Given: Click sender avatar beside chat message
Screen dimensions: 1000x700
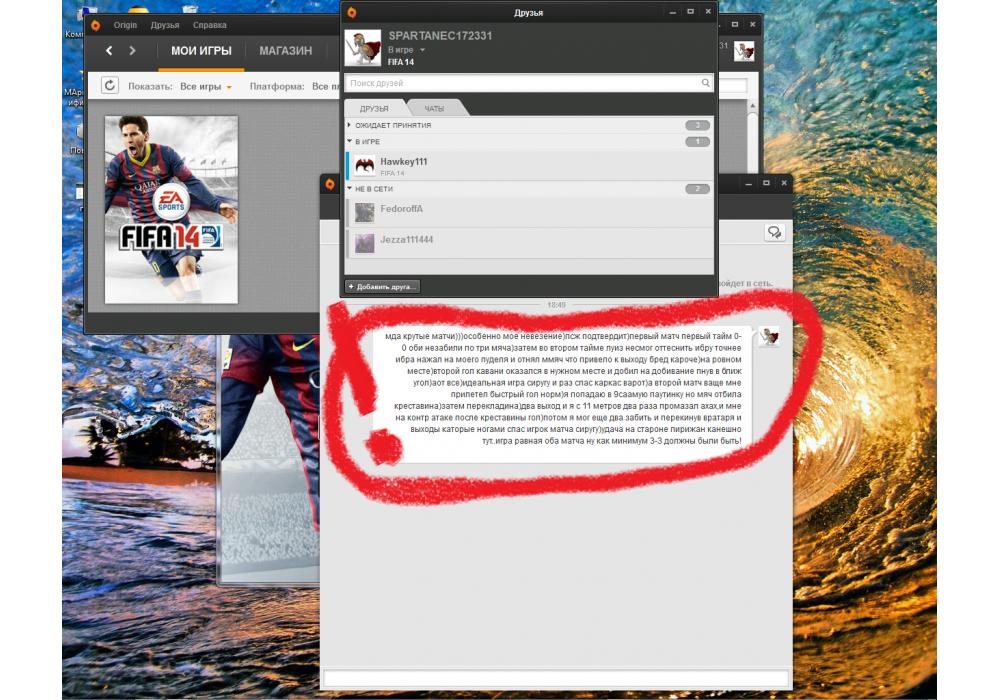Looking at the screenshot, I should tap(768, 337).
